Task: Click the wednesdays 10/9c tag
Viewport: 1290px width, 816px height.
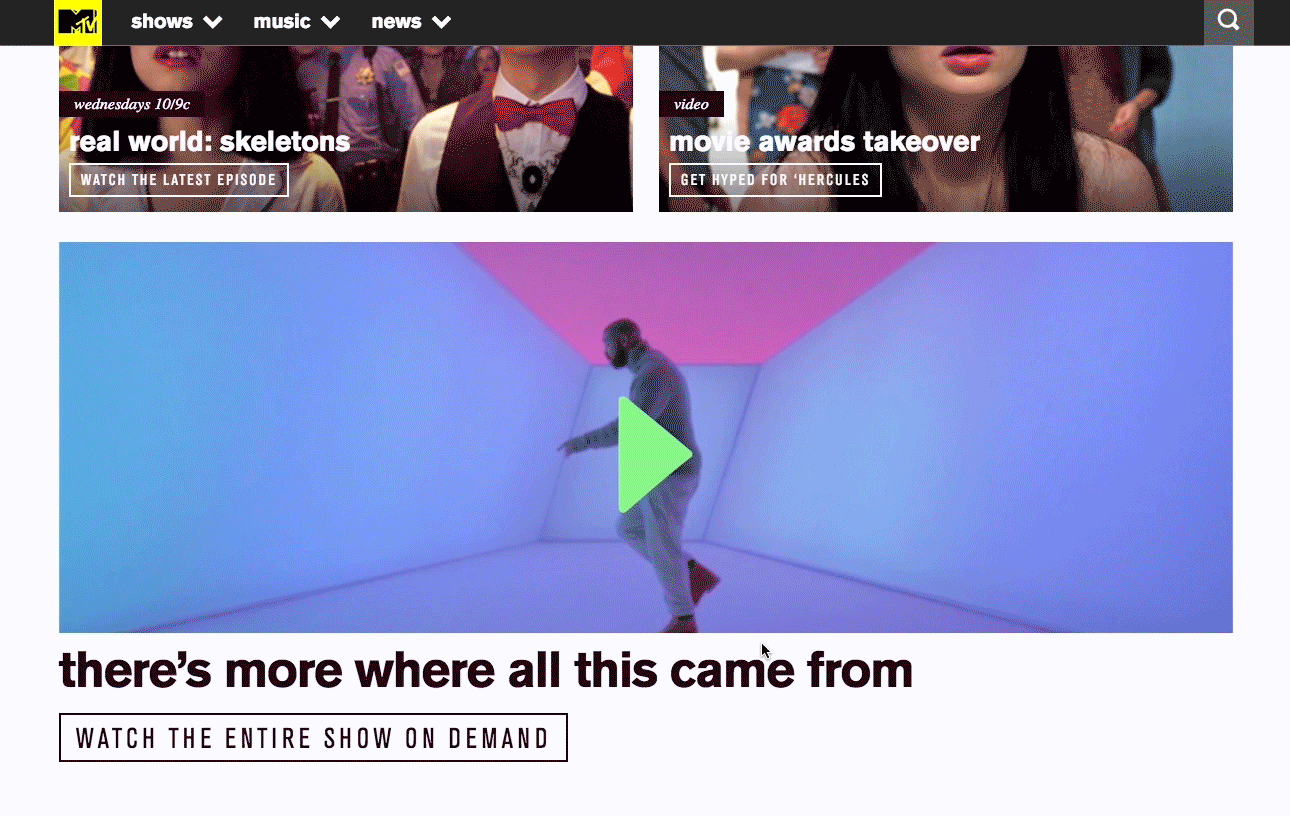Action: (x=131, y=104)
